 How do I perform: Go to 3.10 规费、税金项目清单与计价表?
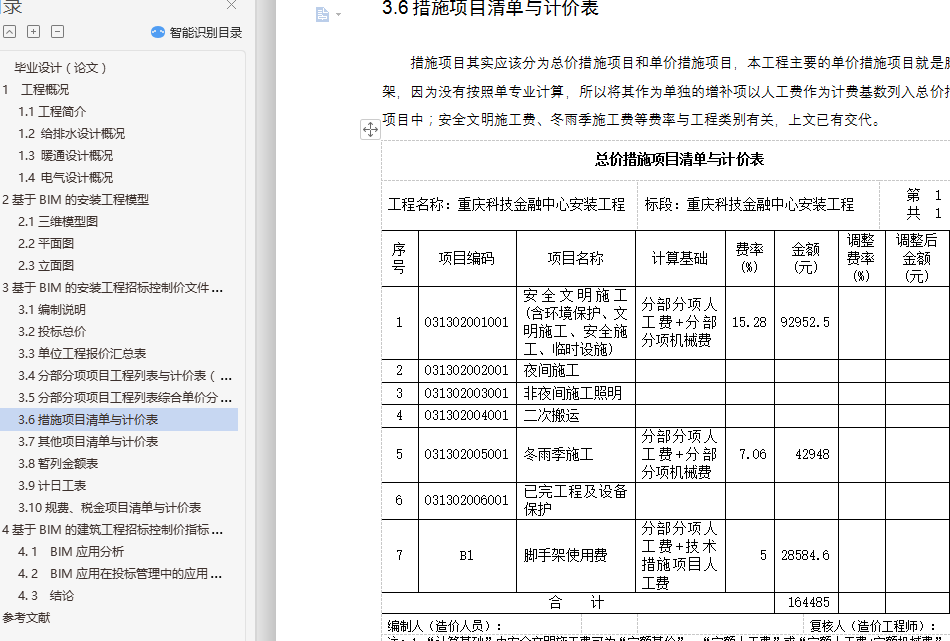(110, 508)
